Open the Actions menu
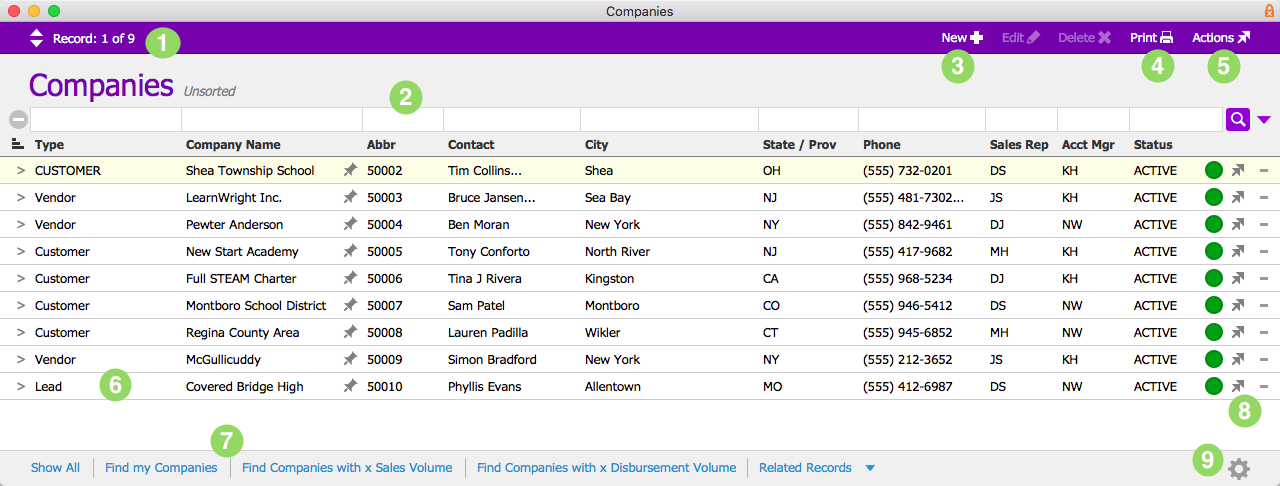 click(1220, 38)
